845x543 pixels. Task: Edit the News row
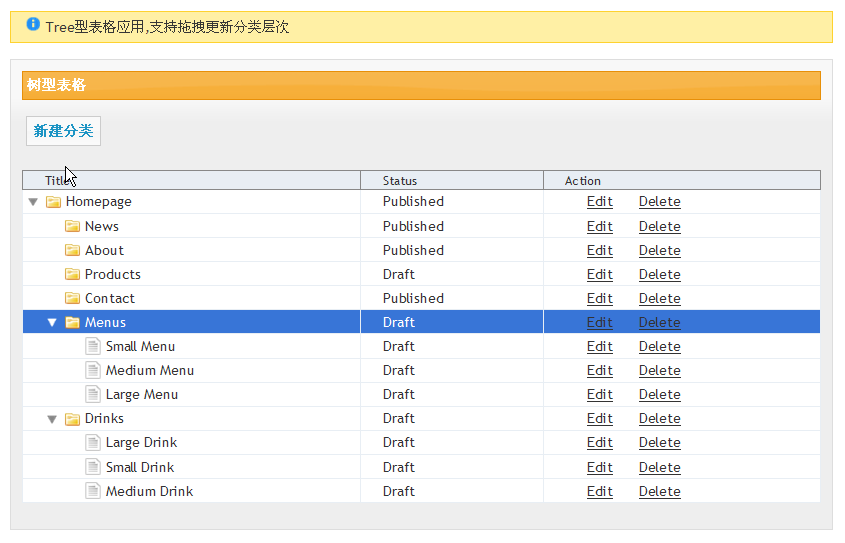600,226
